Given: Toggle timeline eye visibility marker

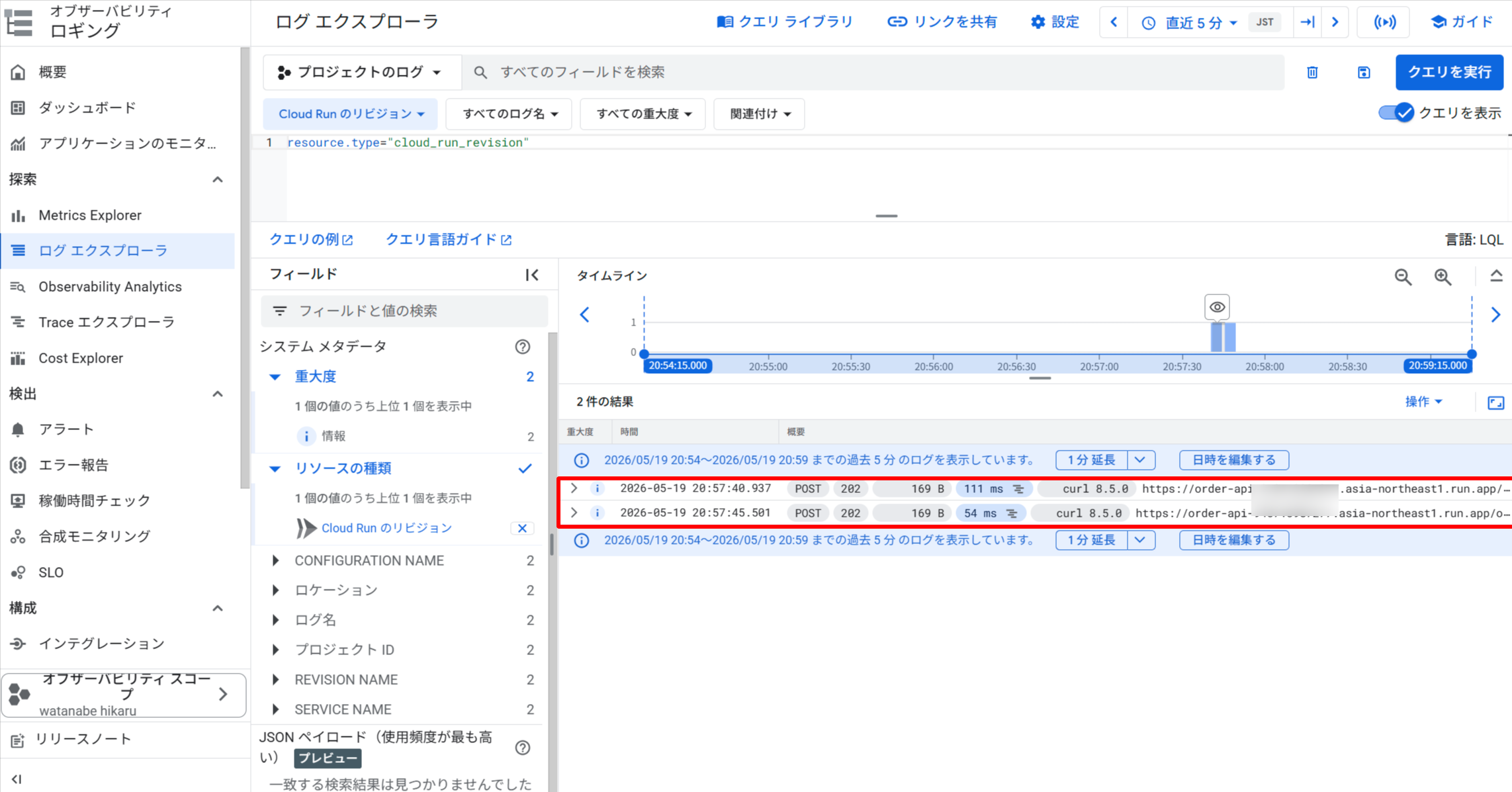Looking at the screenshot, I should (1217, 307).
